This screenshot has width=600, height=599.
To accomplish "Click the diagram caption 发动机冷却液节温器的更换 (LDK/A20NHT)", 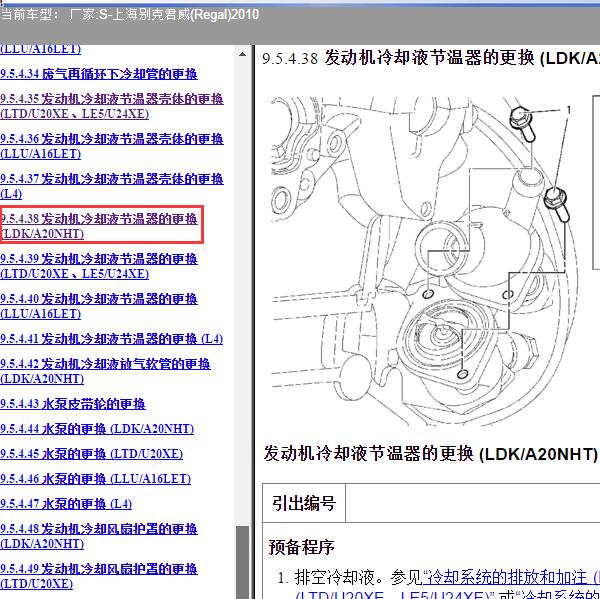I will [x=430, y=454].
